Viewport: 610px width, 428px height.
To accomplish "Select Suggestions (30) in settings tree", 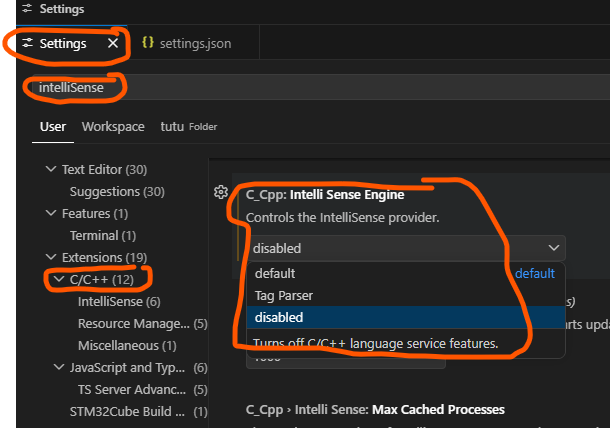I will coord(117,191).
